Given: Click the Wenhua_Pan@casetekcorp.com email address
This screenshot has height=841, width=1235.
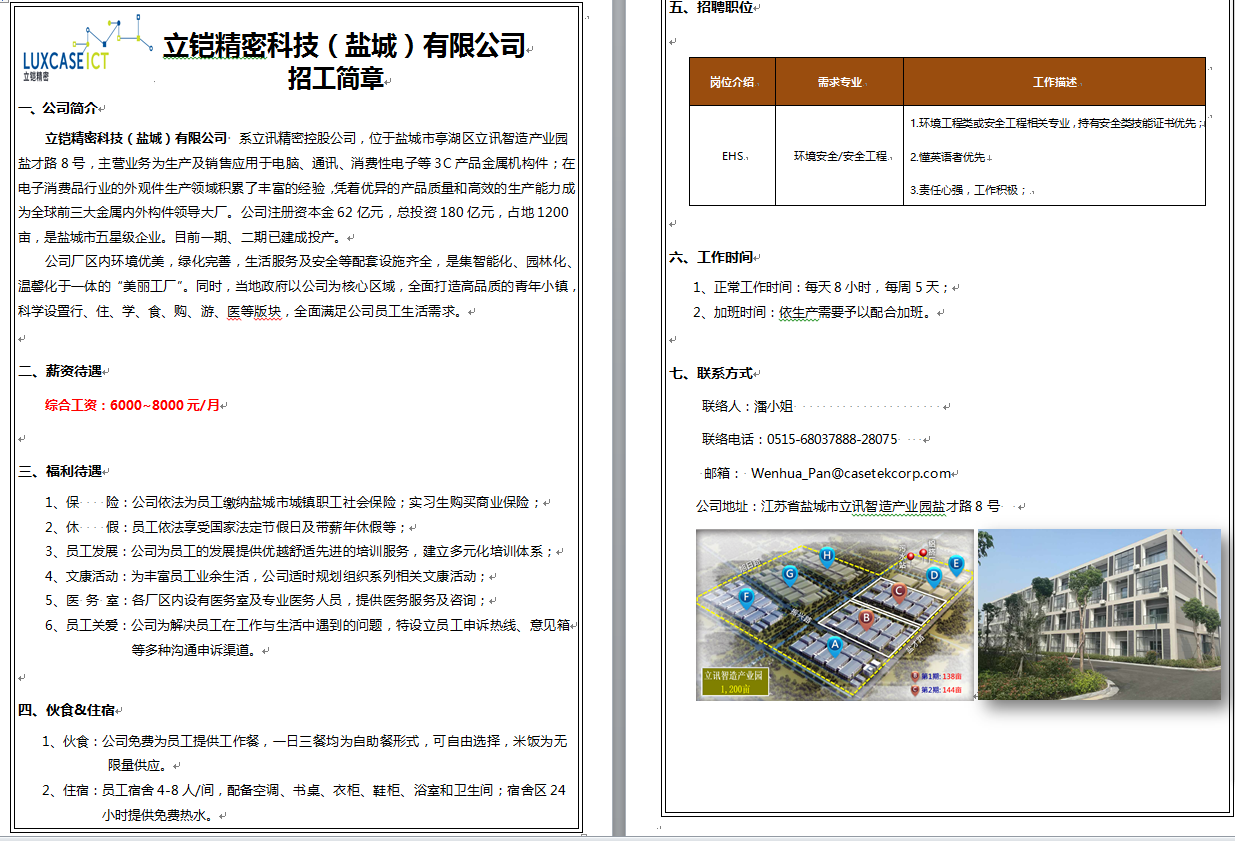Looking at the screenshot, I should click(850, 473).
